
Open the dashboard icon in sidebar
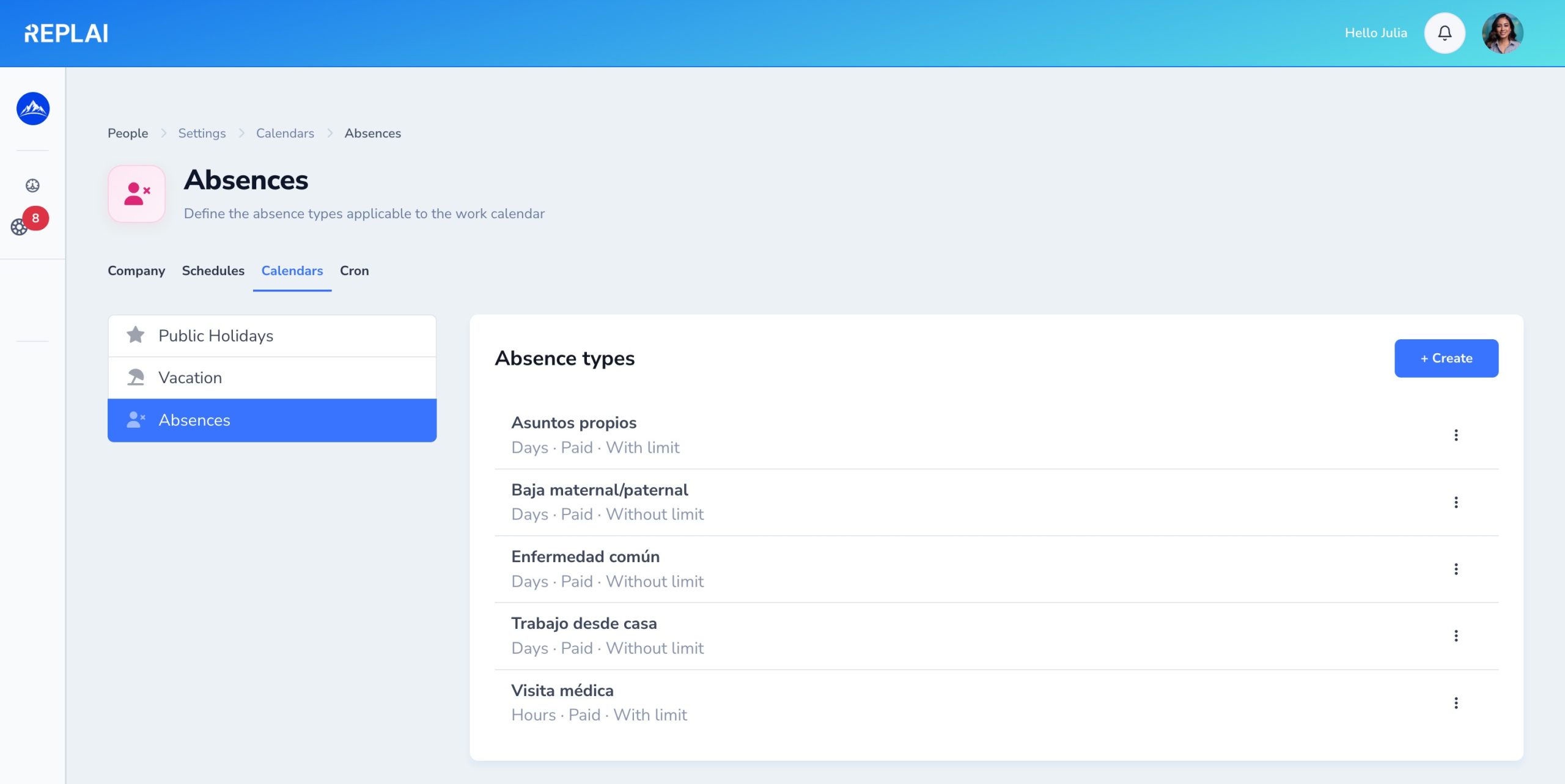(32, 185)
